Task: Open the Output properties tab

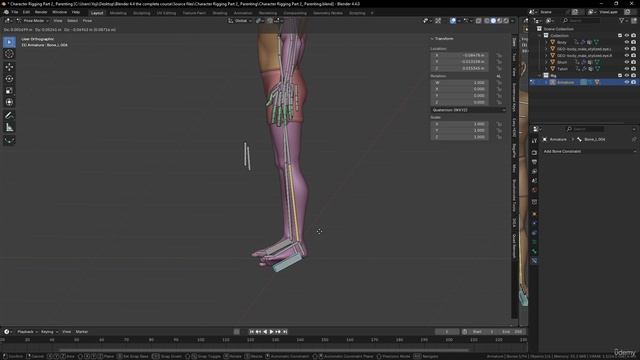Action: point(534,162)
